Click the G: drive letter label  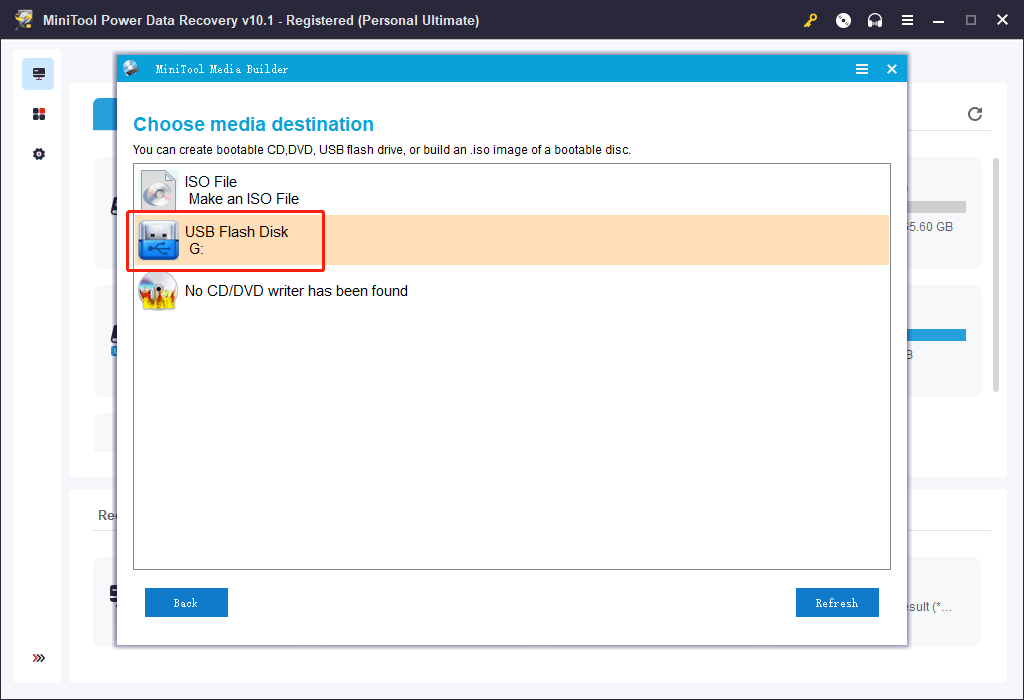coord(196,249)
